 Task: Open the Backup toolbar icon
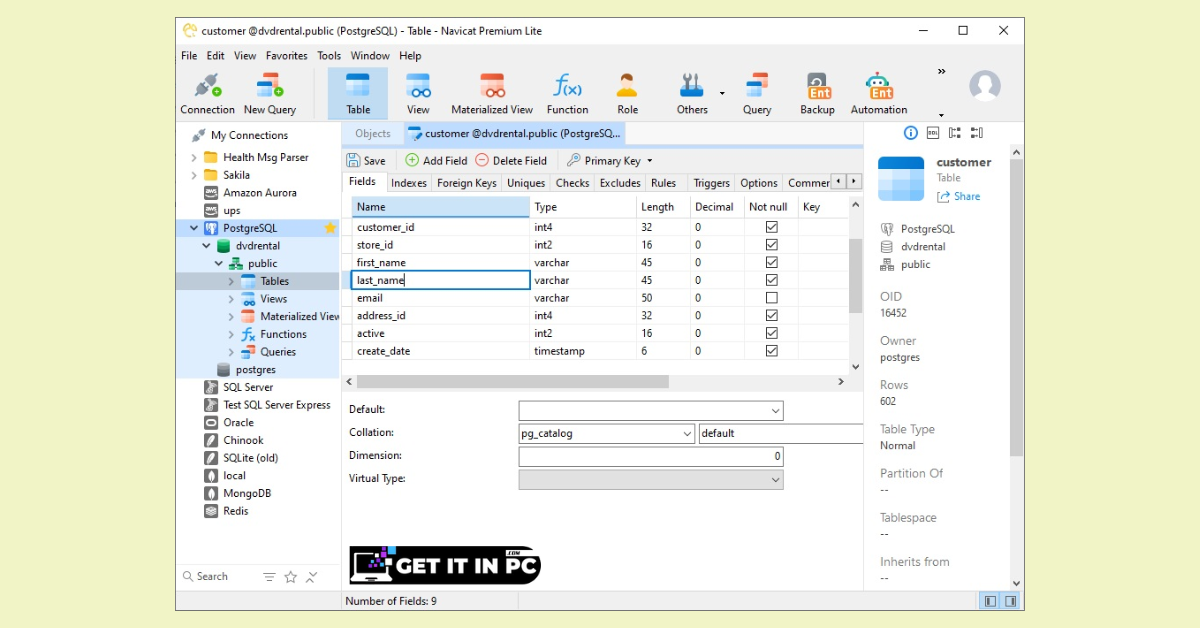coord(817,94)
